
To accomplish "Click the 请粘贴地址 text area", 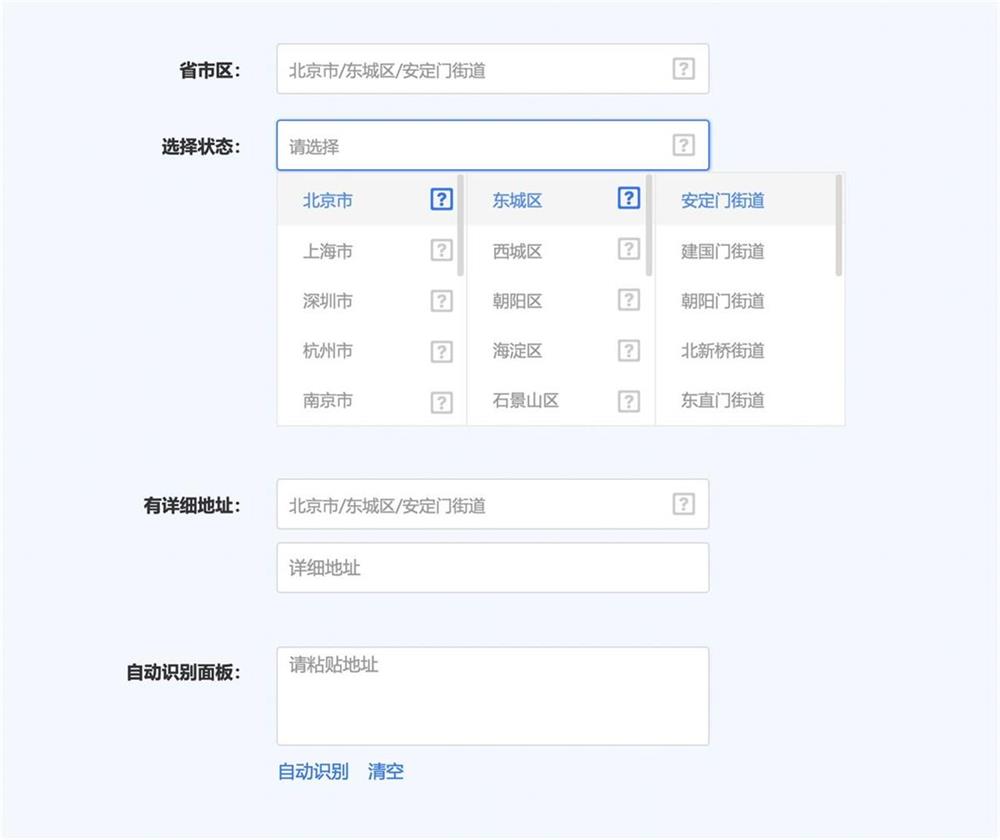I will pyautogui.click(x=492, y=696).
